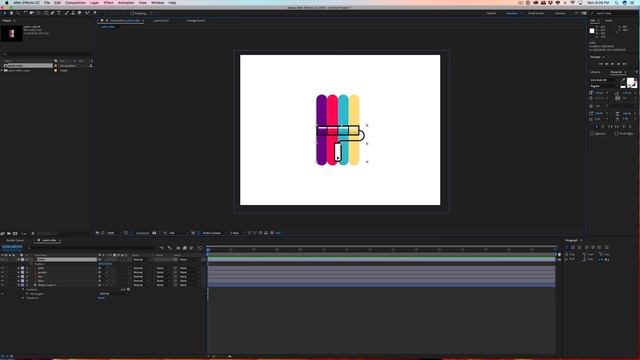Viewport: 640px width, 360px height.
Task: Select the Type tool
Action: click(x=58, y=13)
